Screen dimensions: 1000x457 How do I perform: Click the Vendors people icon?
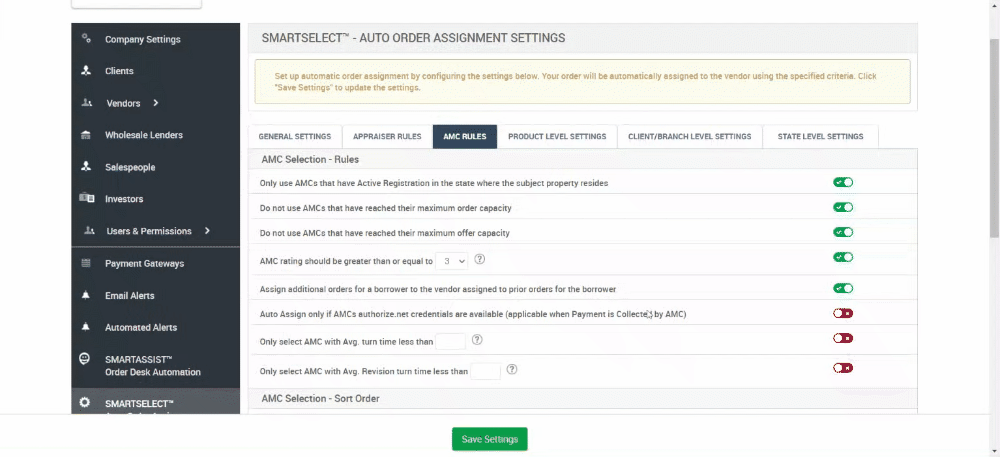pyautogui.click(x=87, y=103)
